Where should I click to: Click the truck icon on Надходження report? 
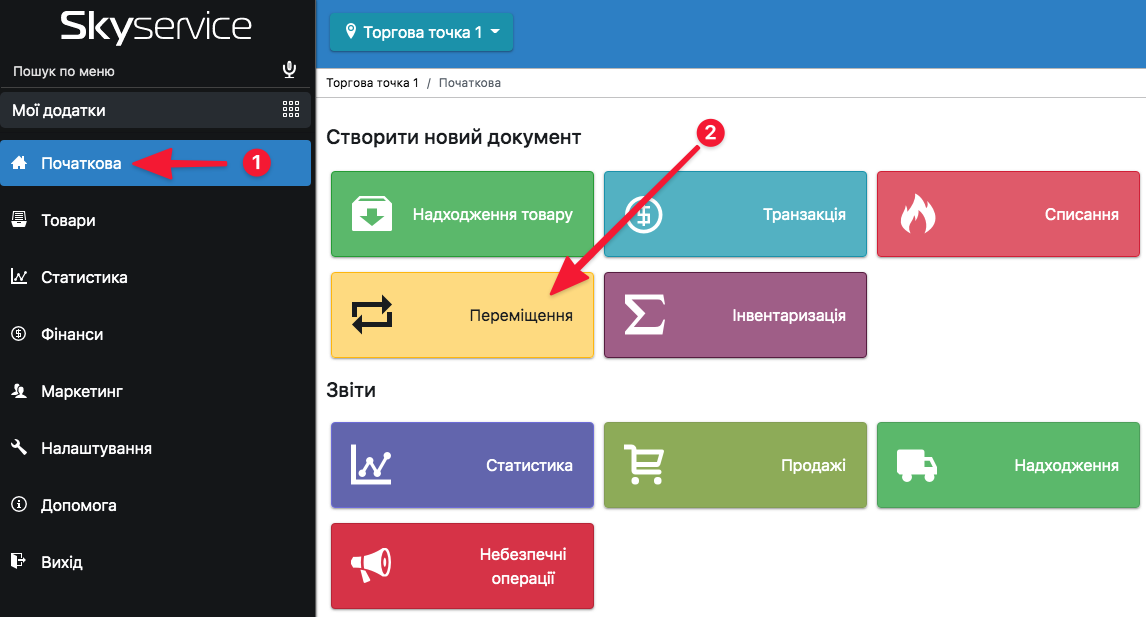point(917,465)
